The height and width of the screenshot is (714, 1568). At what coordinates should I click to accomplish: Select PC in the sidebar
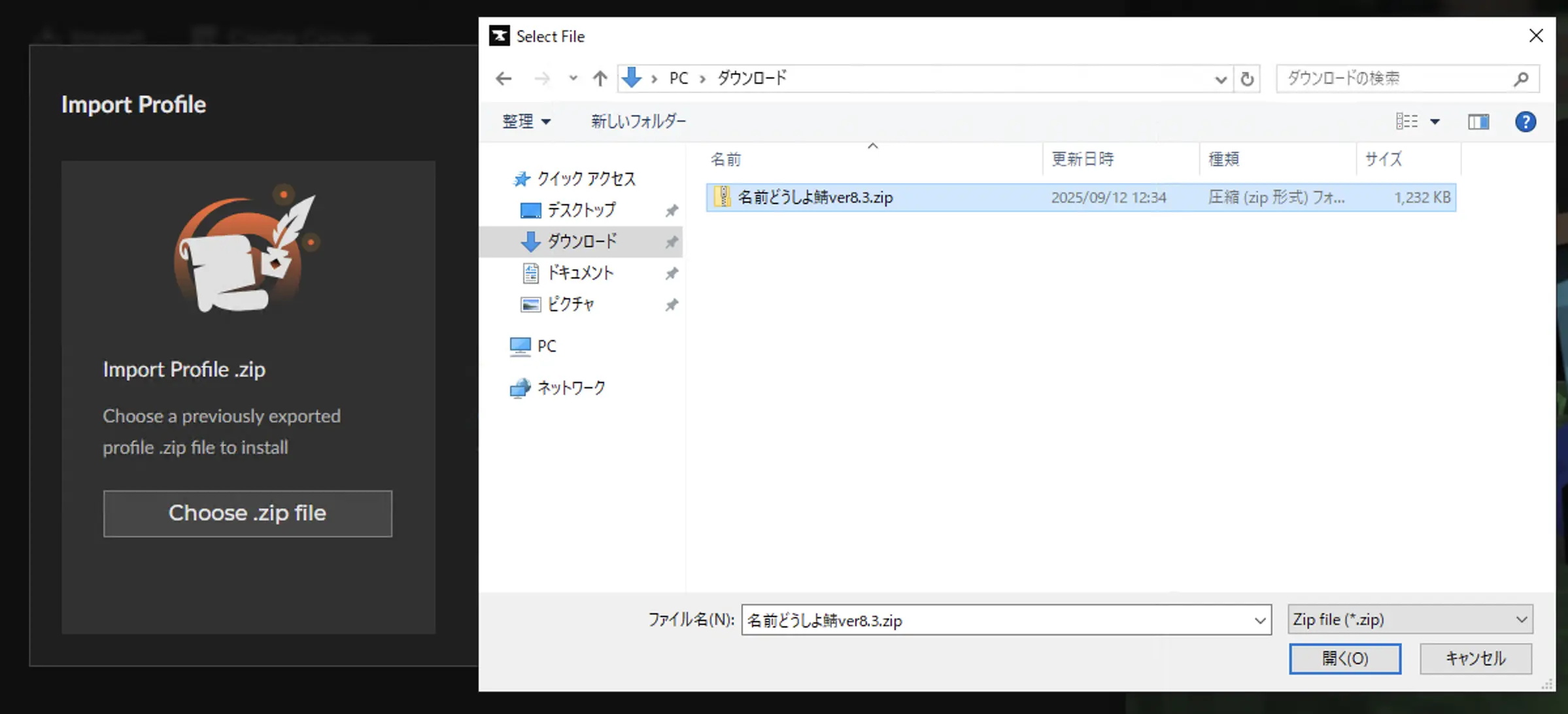[x=545, y=346]
